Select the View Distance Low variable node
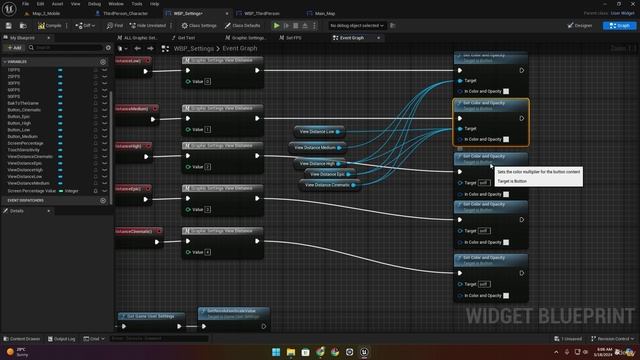The width and height of the screenshot is (640, 360). (x=319, y=131)
